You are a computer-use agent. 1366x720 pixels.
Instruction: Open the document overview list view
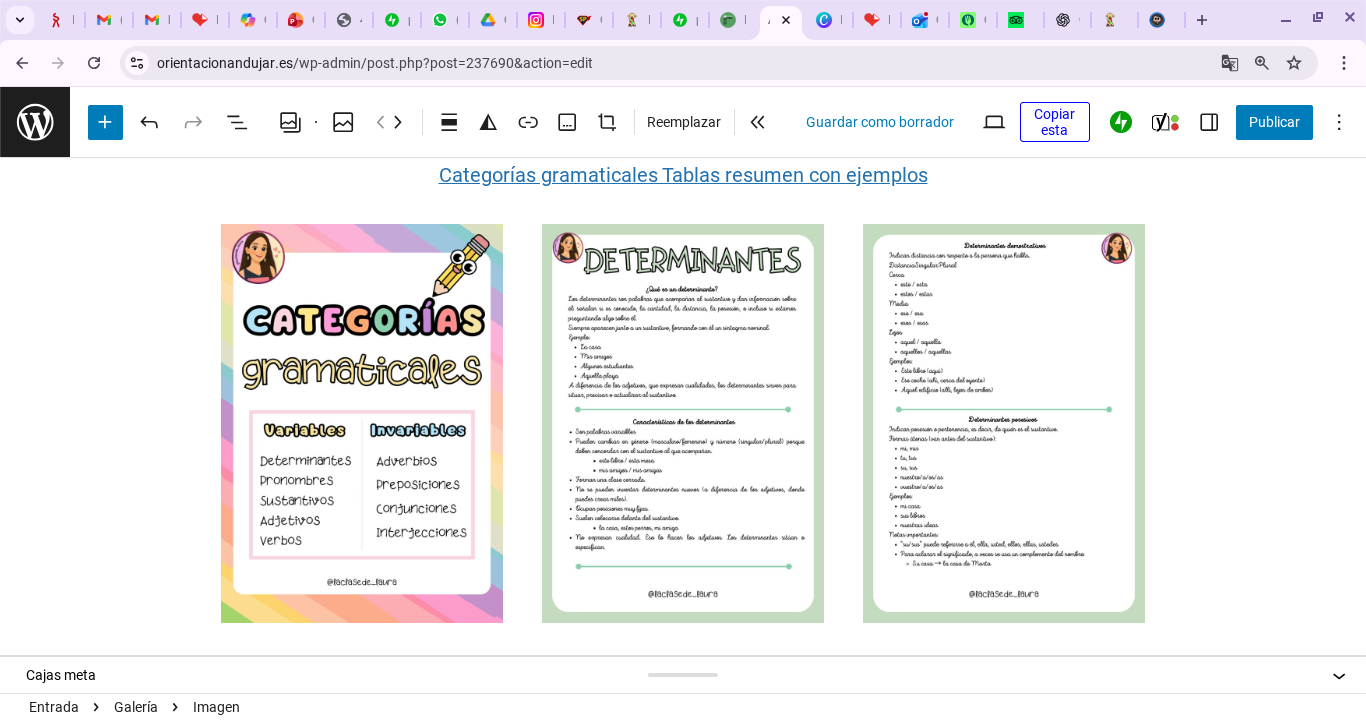pos(237,122)
